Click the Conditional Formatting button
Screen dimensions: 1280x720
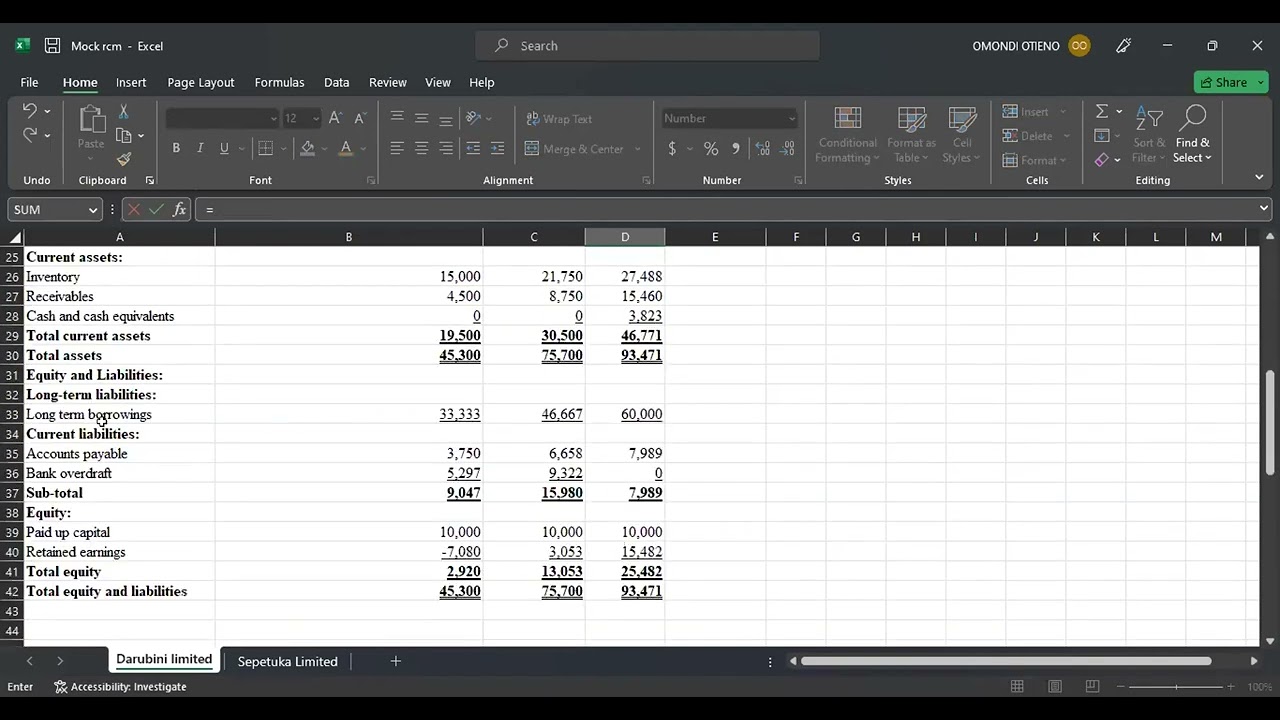pyautogui.click(x=847, y=135)
